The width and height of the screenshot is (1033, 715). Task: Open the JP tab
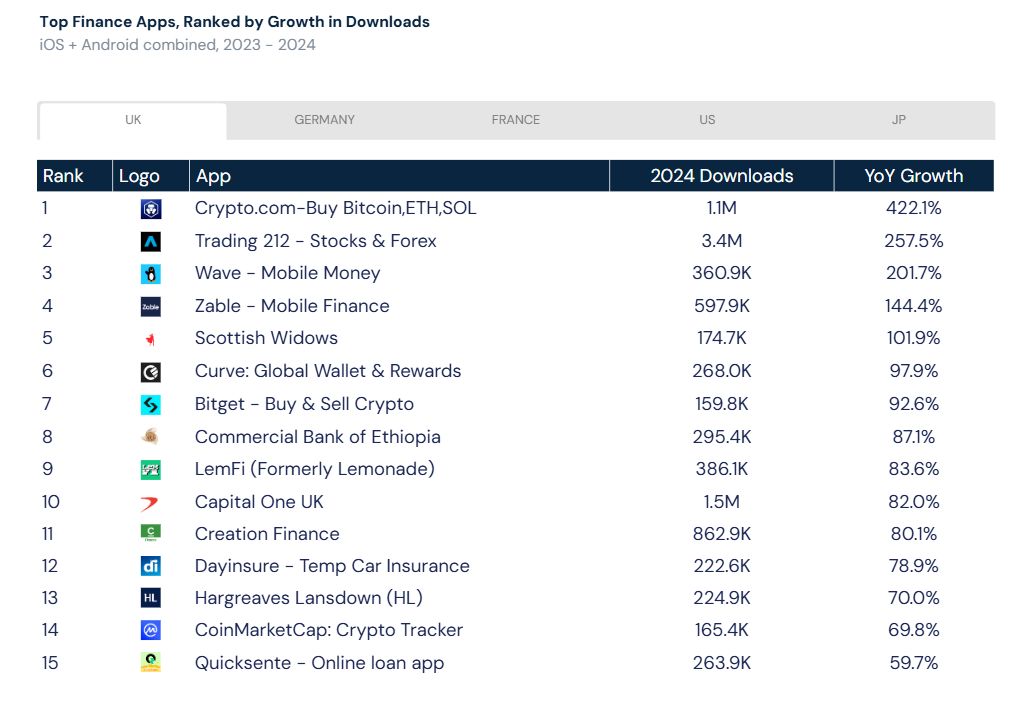pyautogui.click(x=899, y=120)
